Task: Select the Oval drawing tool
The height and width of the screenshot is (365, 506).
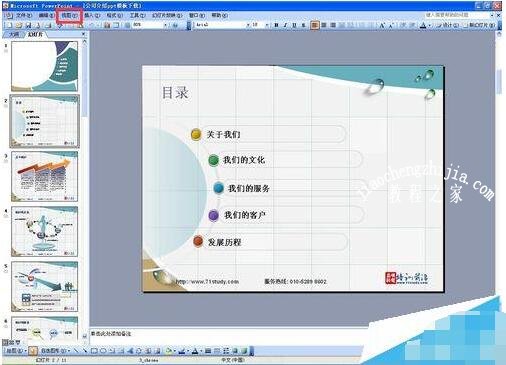Action: click(103, 351)
